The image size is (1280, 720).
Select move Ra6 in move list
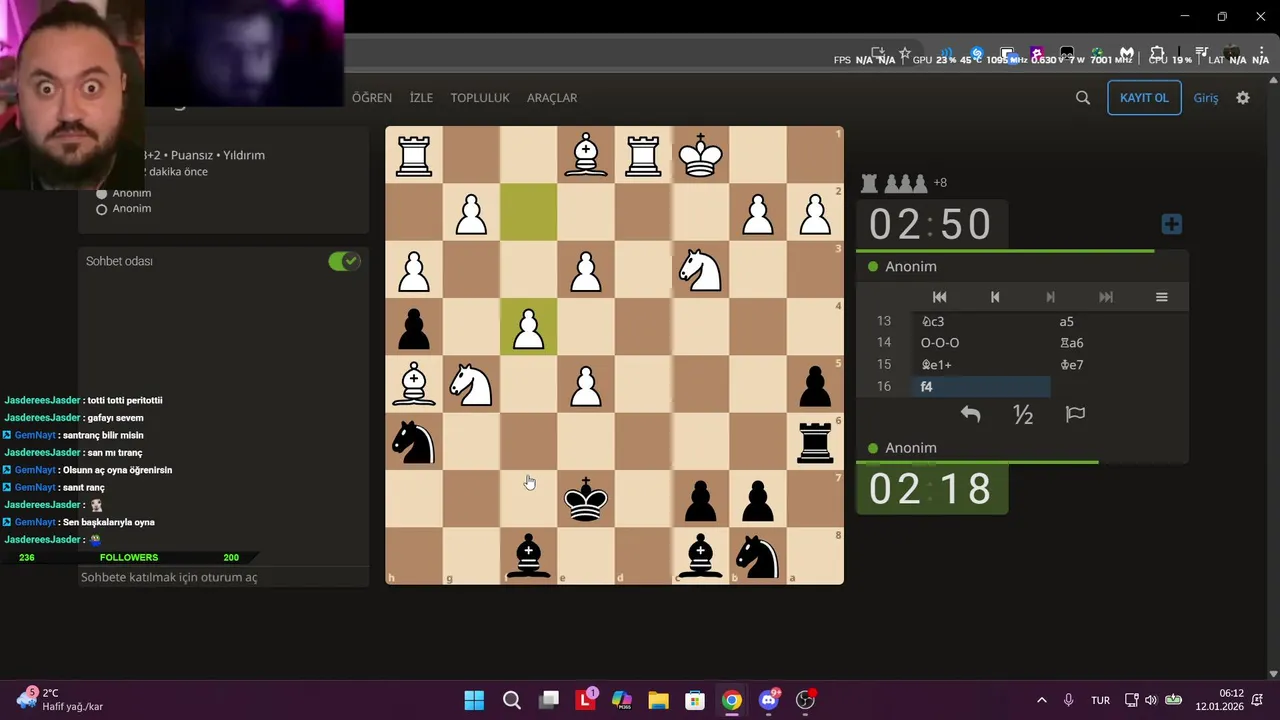[1119, 343]
